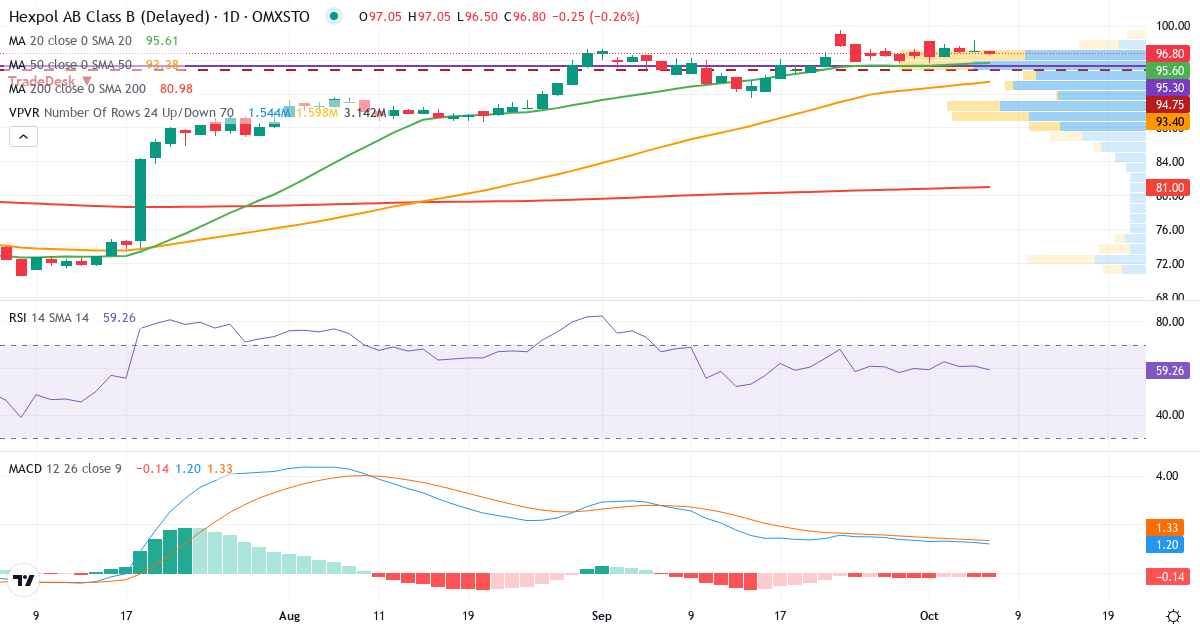Click the close price C96.80 value
The height and width of the screenshot is (630, 1200).
pyautogui.click(x=524, y=17)
